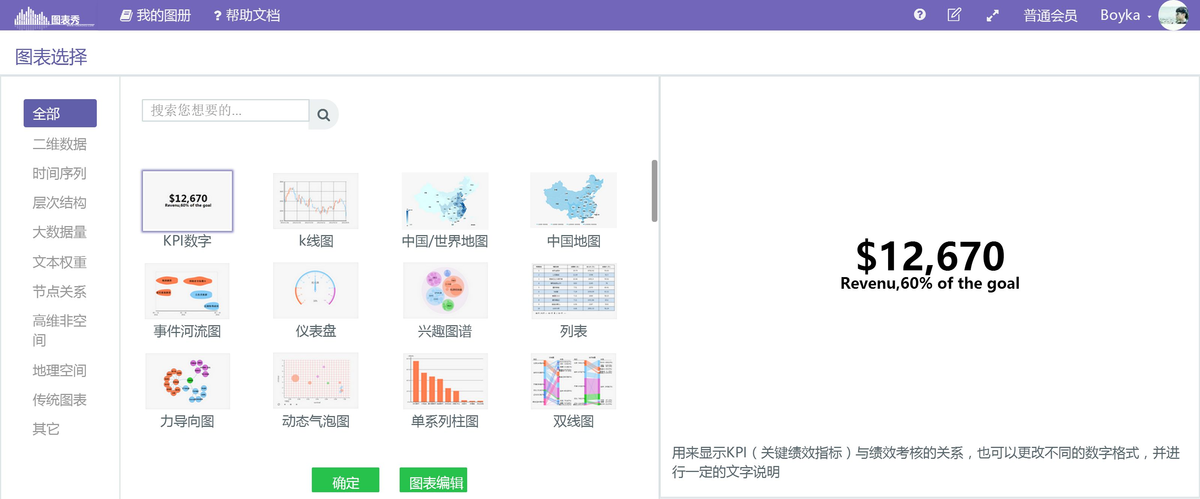Select the 传统图表 category
Viewport: 1200px width, 499px height.
(x=60, y=399)
